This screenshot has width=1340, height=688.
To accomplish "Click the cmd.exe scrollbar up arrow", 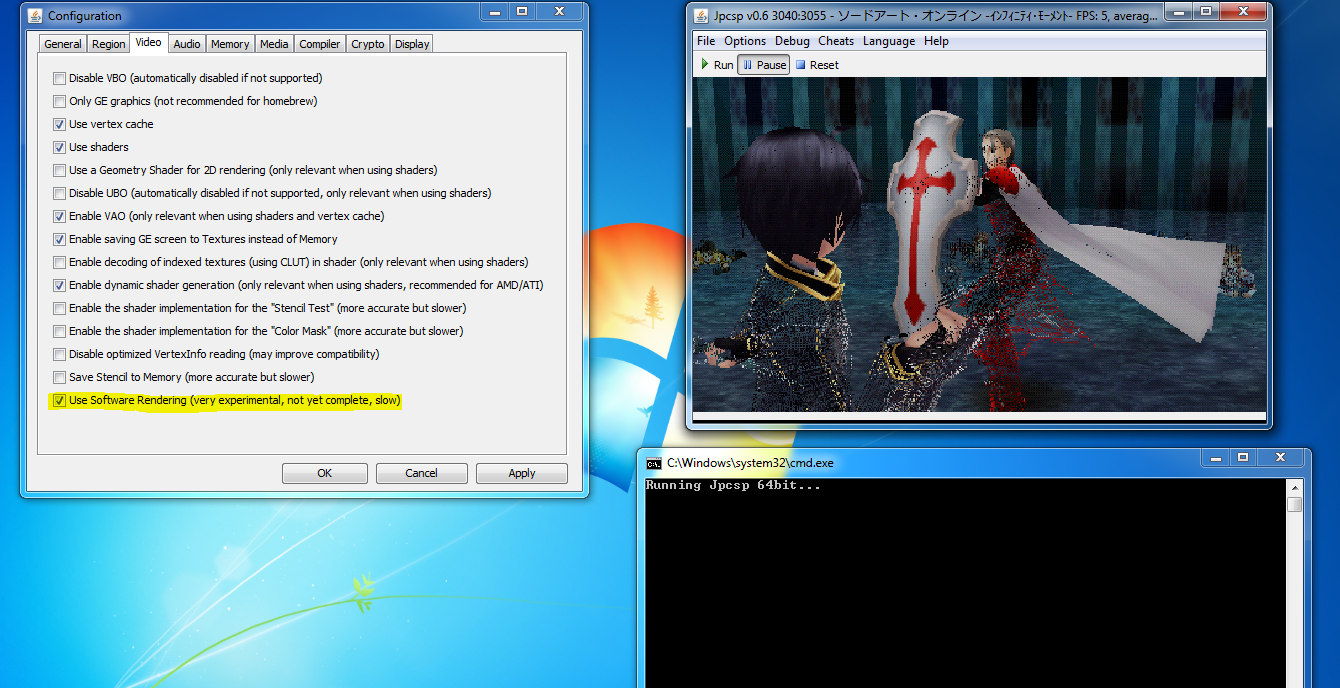I will tap(1294, 487).
